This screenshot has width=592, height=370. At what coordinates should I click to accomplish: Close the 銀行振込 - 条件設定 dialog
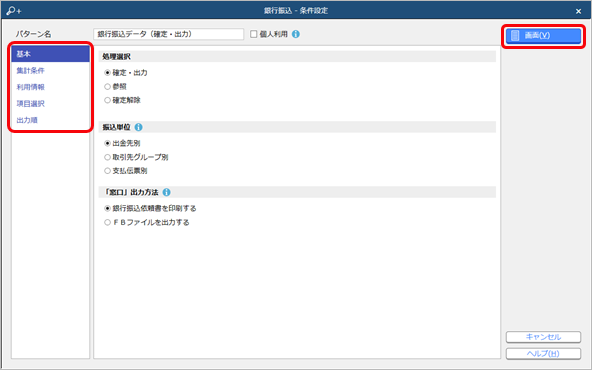coord(578,11)
